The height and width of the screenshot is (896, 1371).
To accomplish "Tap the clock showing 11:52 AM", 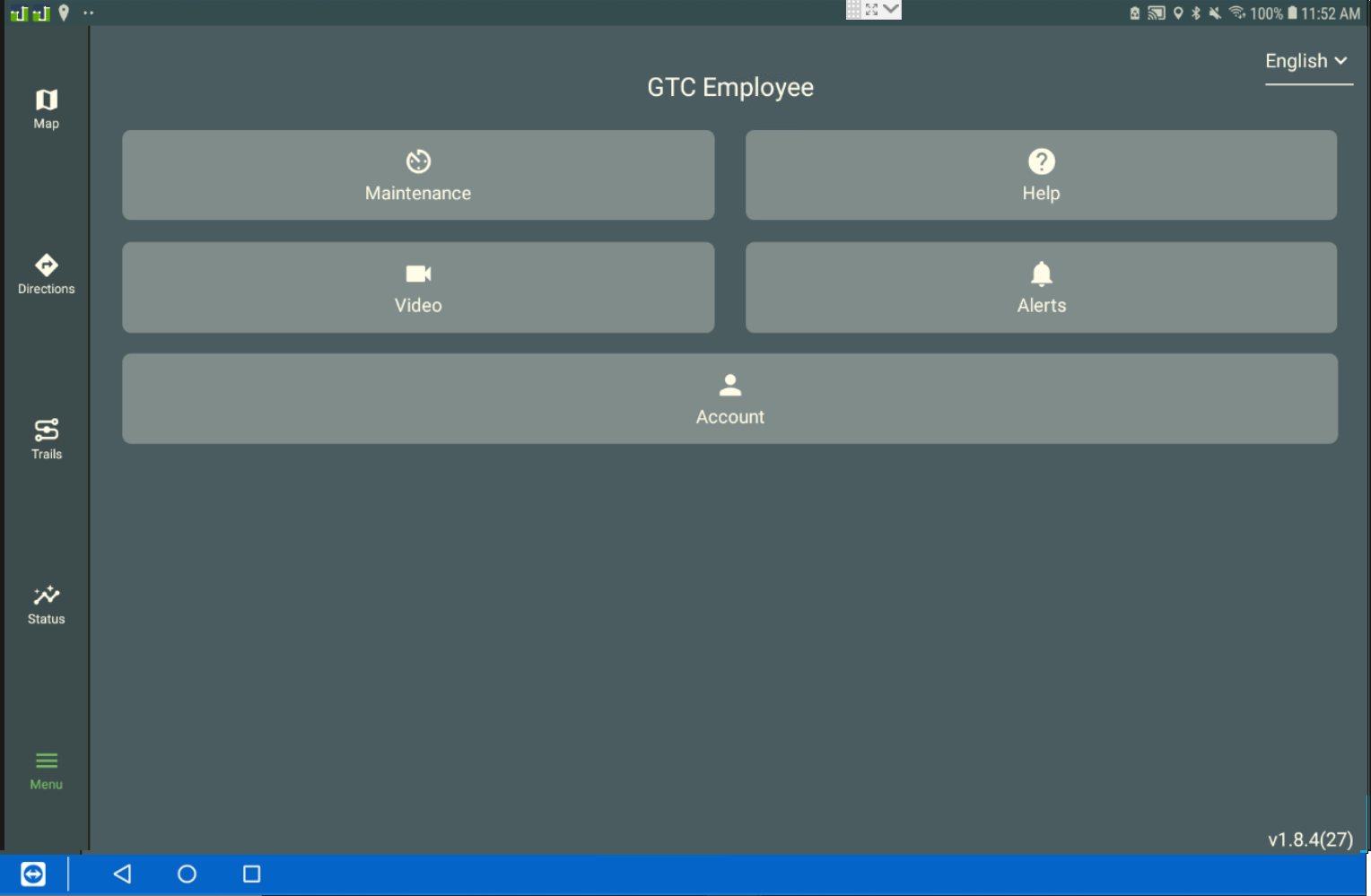I will tap(1331, 13).
